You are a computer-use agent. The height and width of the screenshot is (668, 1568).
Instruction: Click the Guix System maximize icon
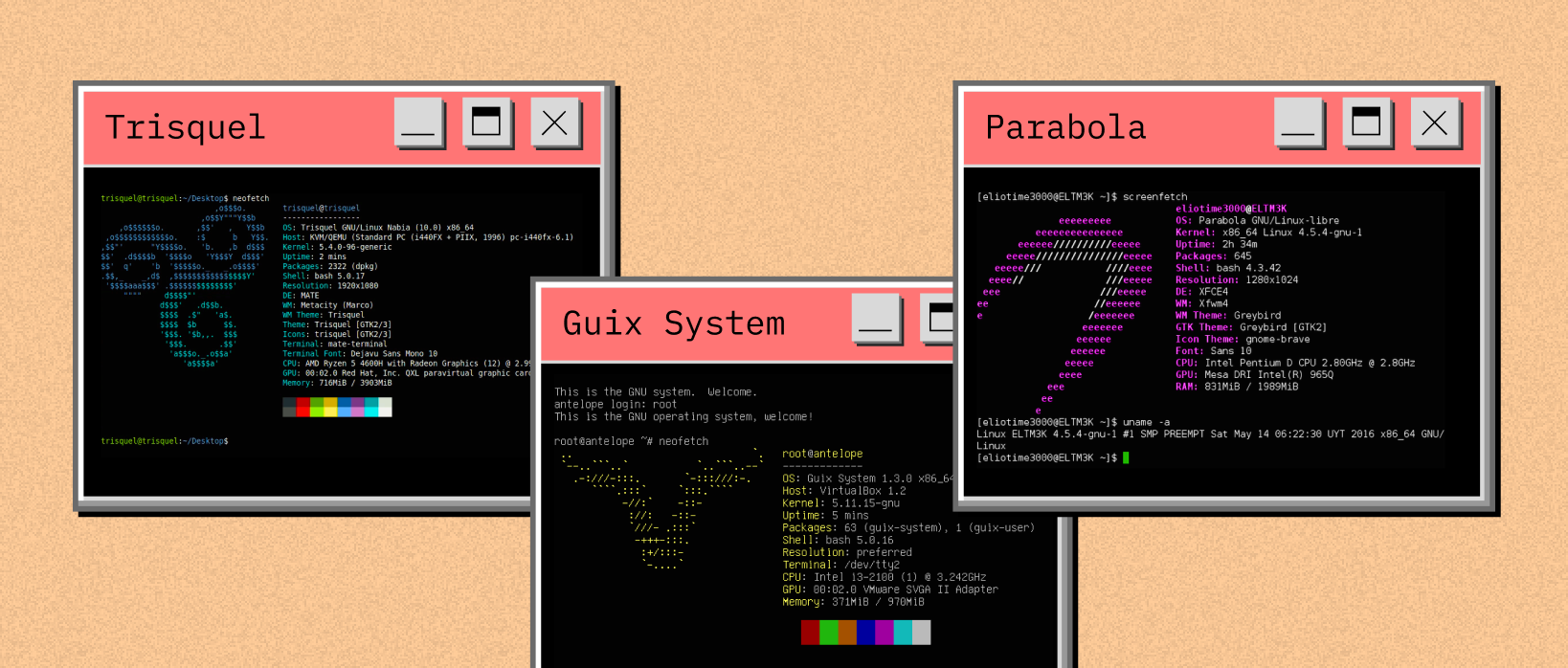pos(938,319)
